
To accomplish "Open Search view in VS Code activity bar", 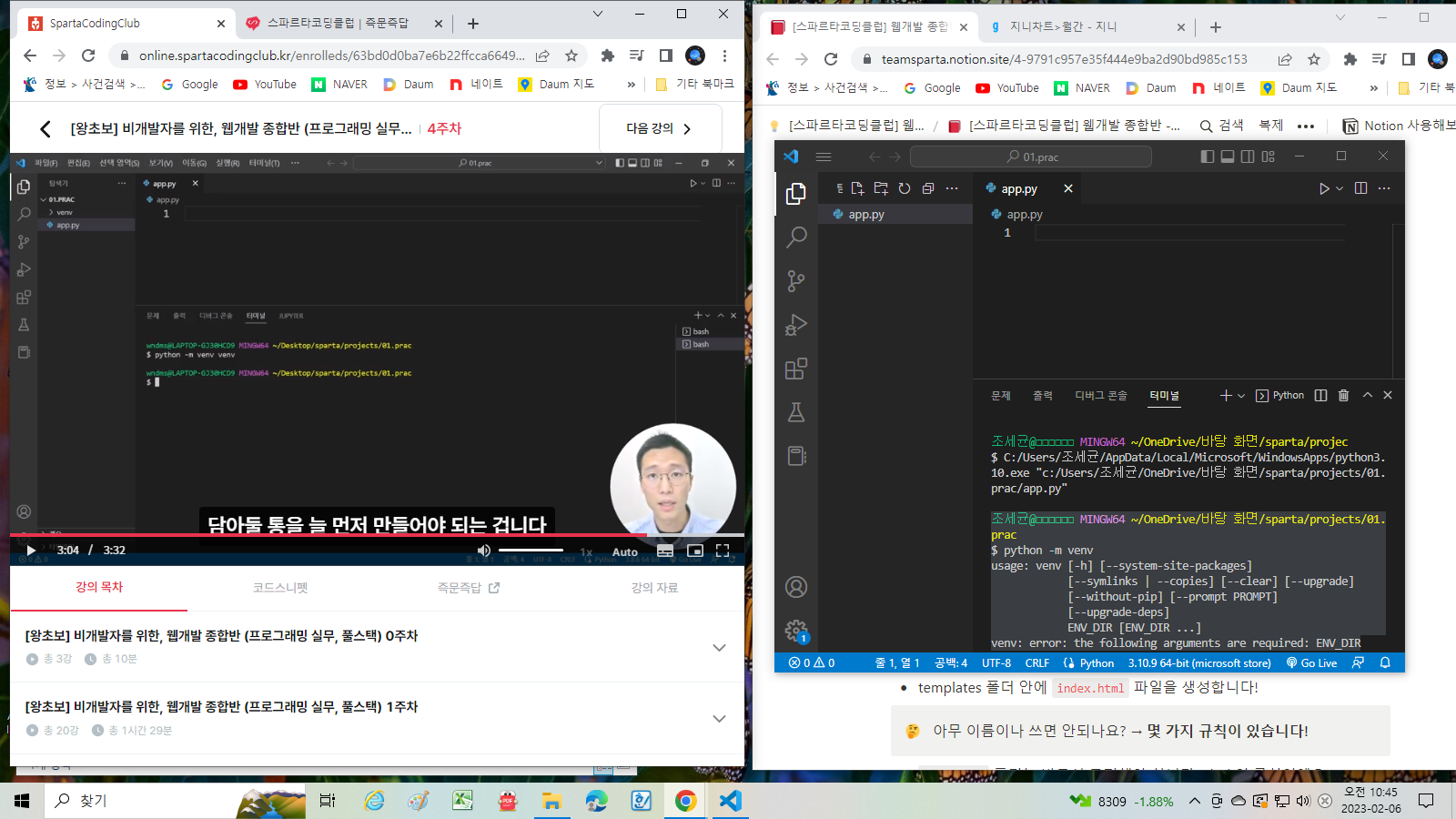I will click(796, 237).
